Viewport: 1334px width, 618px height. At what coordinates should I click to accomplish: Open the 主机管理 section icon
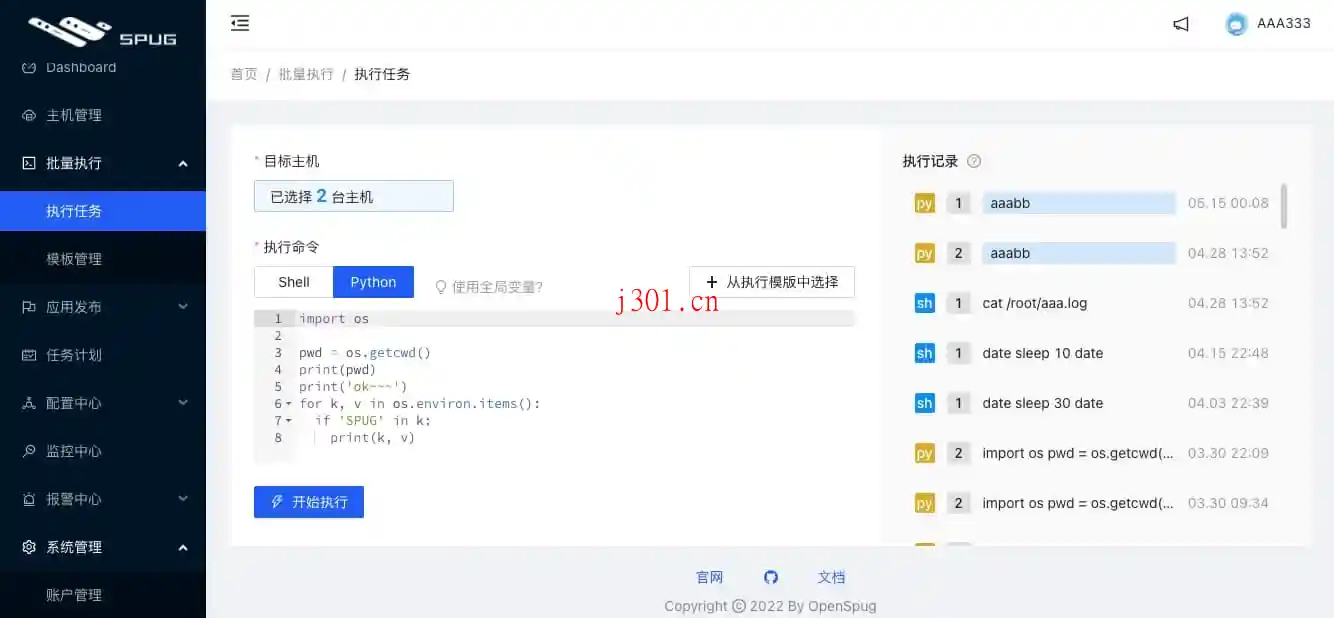click(29, 114)
